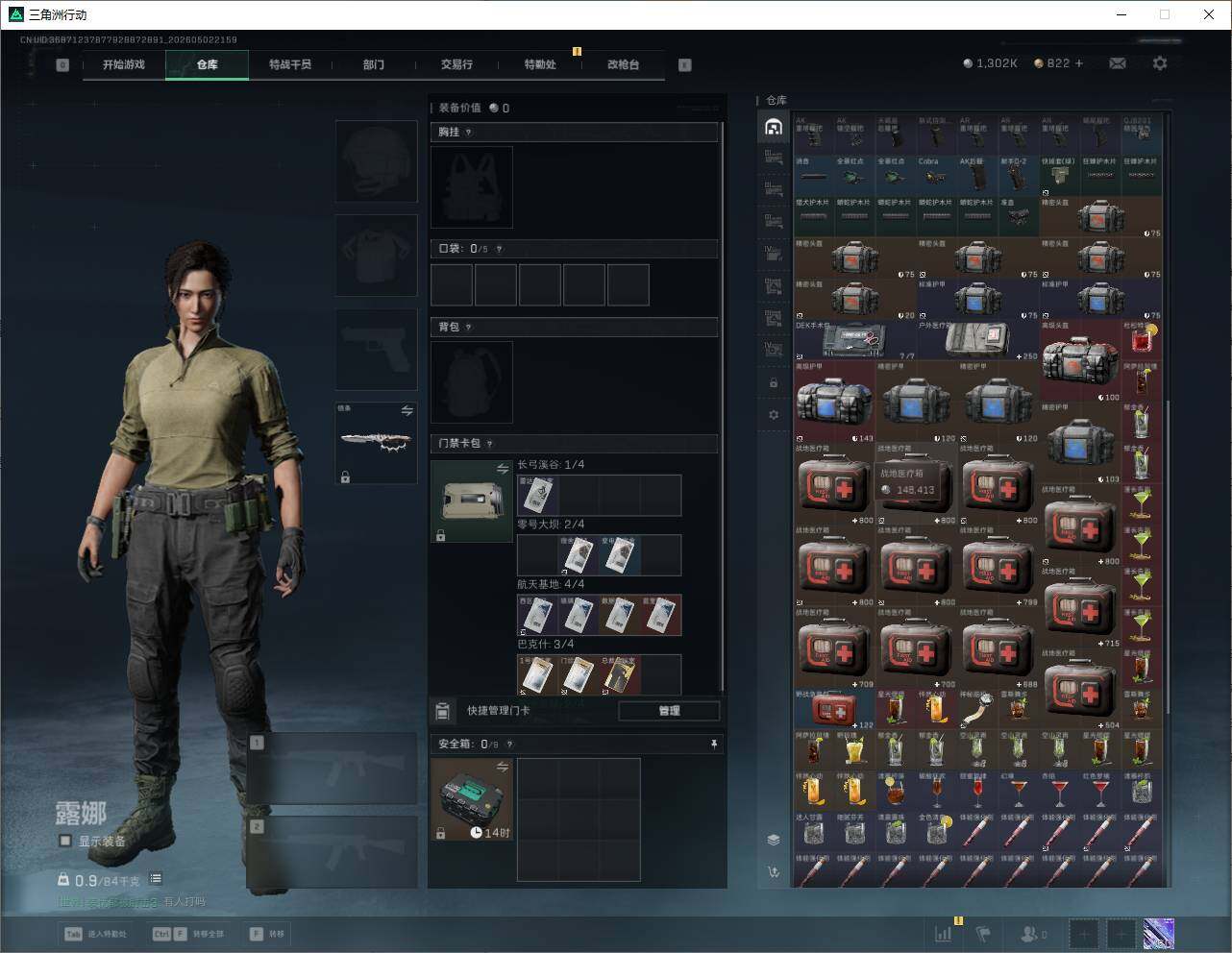
Task: Click the safe box item icon
Action: point(472,799)
